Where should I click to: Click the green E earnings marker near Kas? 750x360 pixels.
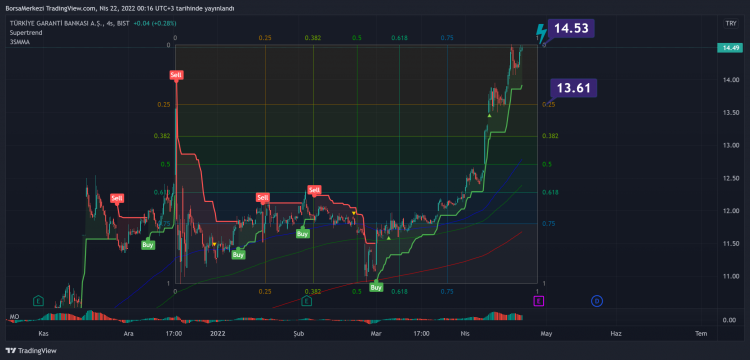coord(38,301)
